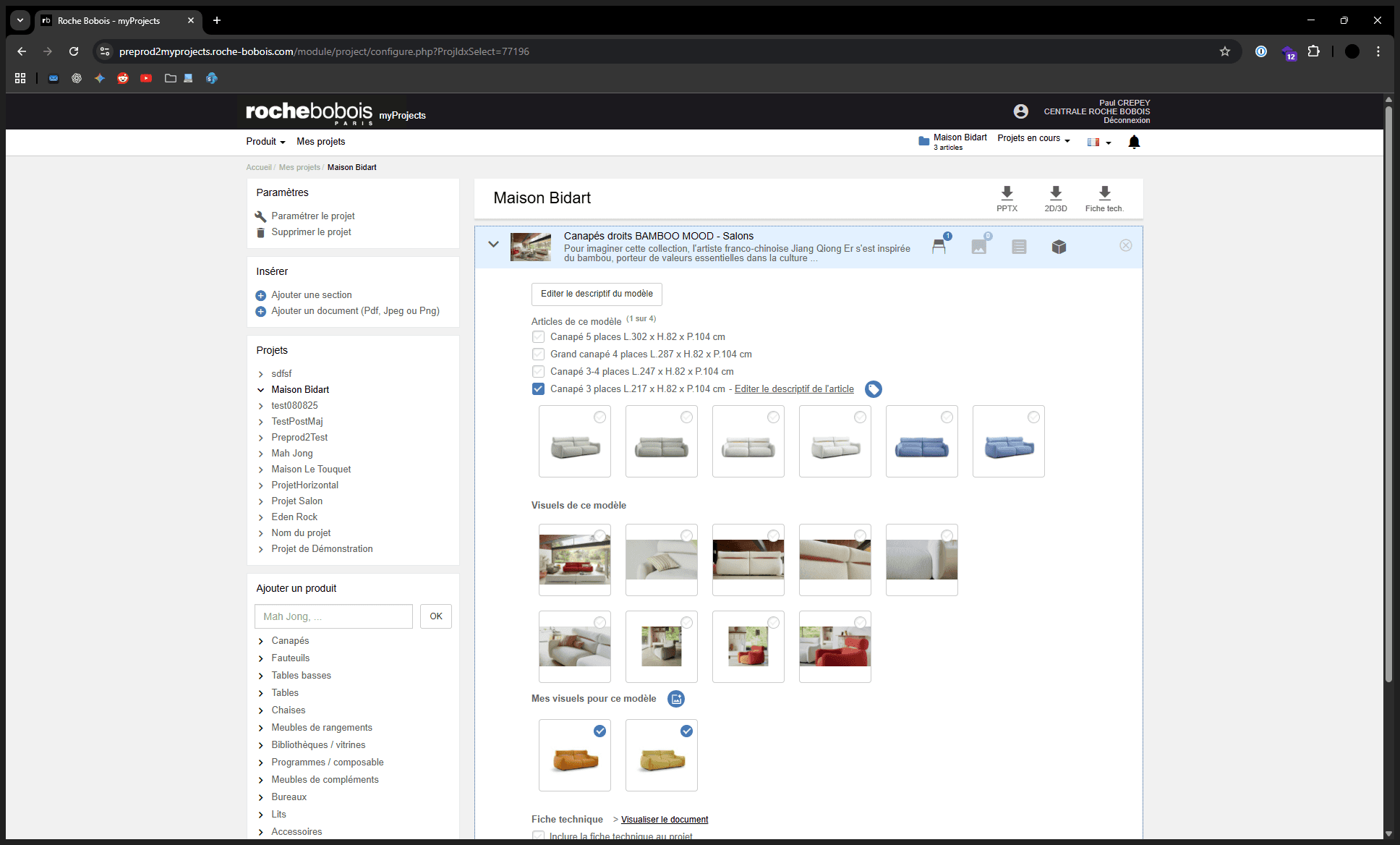1400x845 pixels.
Task: Deselect the orange sofa custom visual
Action: [x=599, y=731]
